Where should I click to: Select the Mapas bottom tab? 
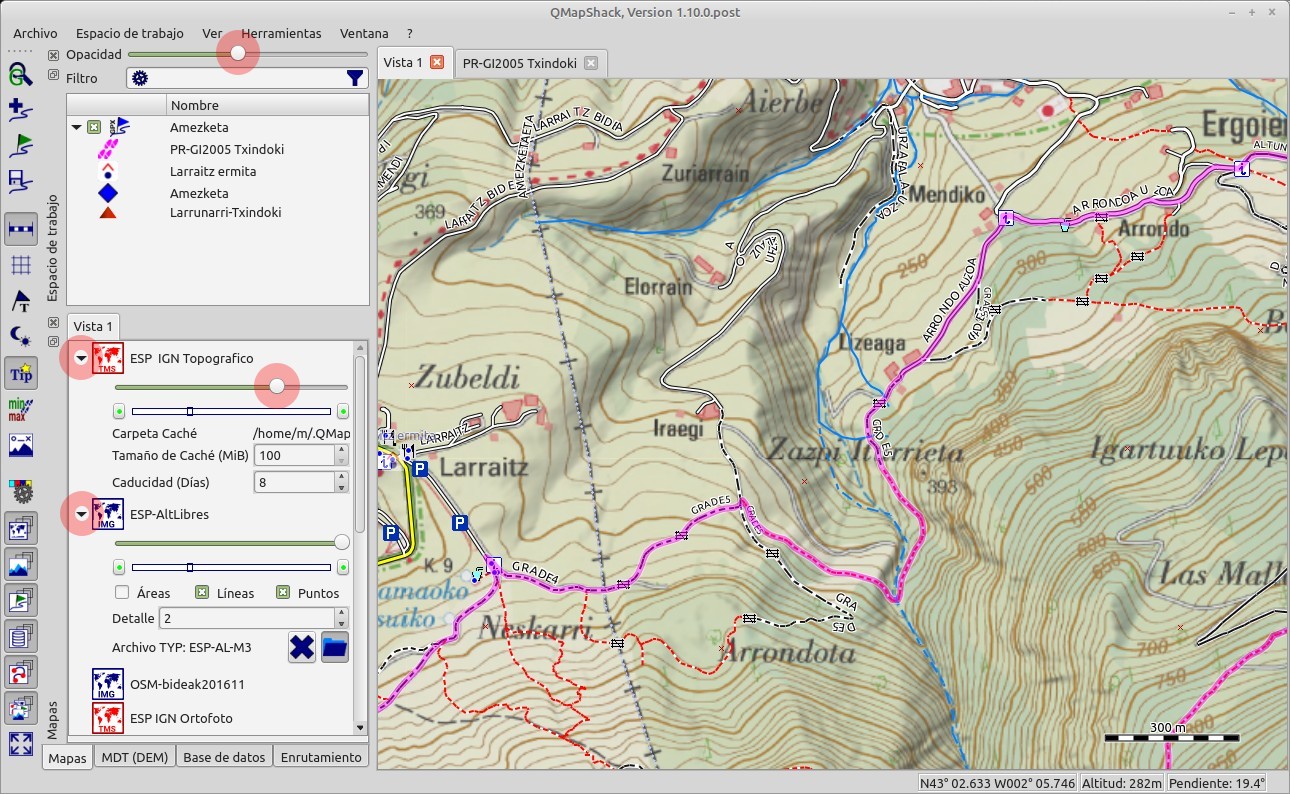pos(68,758)
